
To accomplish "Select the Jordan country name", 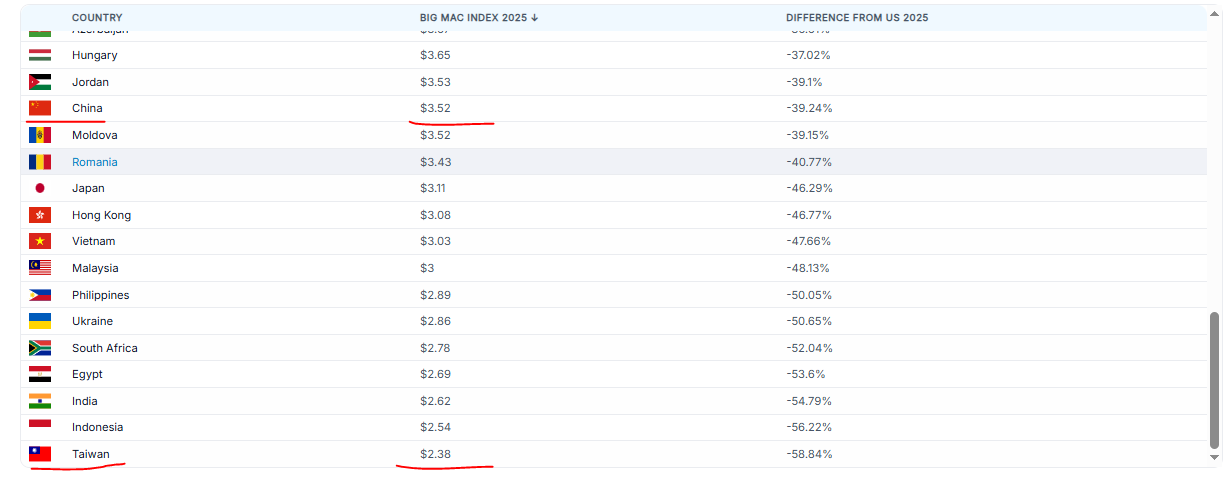I will pos(90,82).
